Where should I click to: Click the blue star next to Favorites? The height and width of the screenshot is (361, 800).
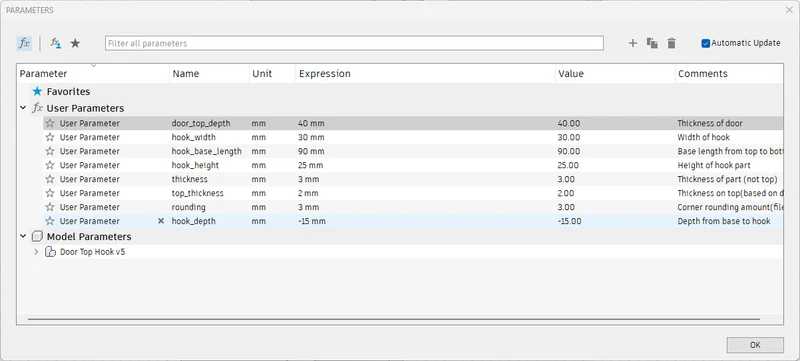point(37,92)
